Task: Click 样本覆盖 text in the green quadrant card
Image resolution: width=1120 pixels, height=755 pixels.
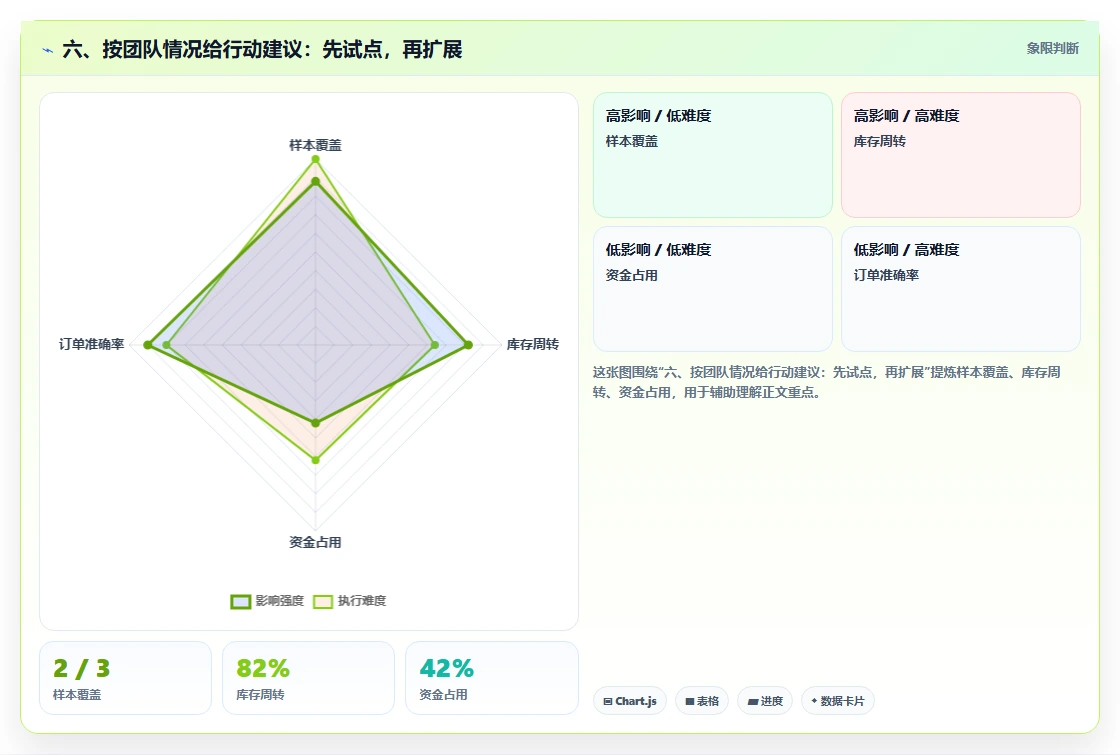Action: [x=631, y=141]
